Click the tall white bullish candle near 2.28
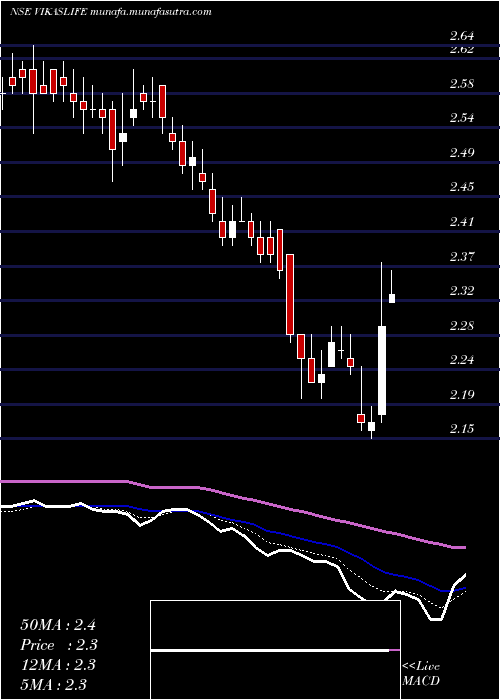Viewport: 500px width, 700px height. (x=382, y=371)
